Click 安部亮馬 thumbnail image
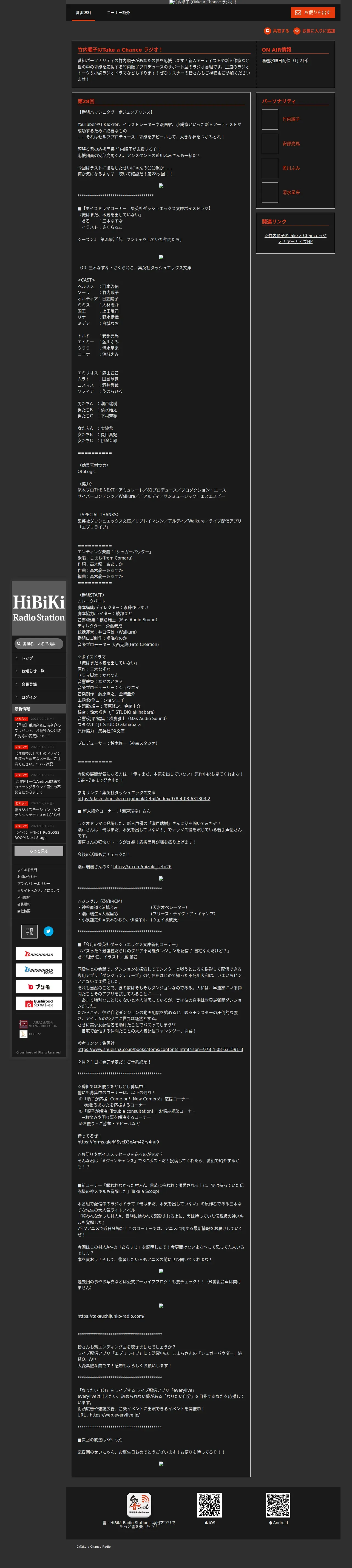Image resolution: width=352 pixels, height=1568 pixels. coord(270,144)
